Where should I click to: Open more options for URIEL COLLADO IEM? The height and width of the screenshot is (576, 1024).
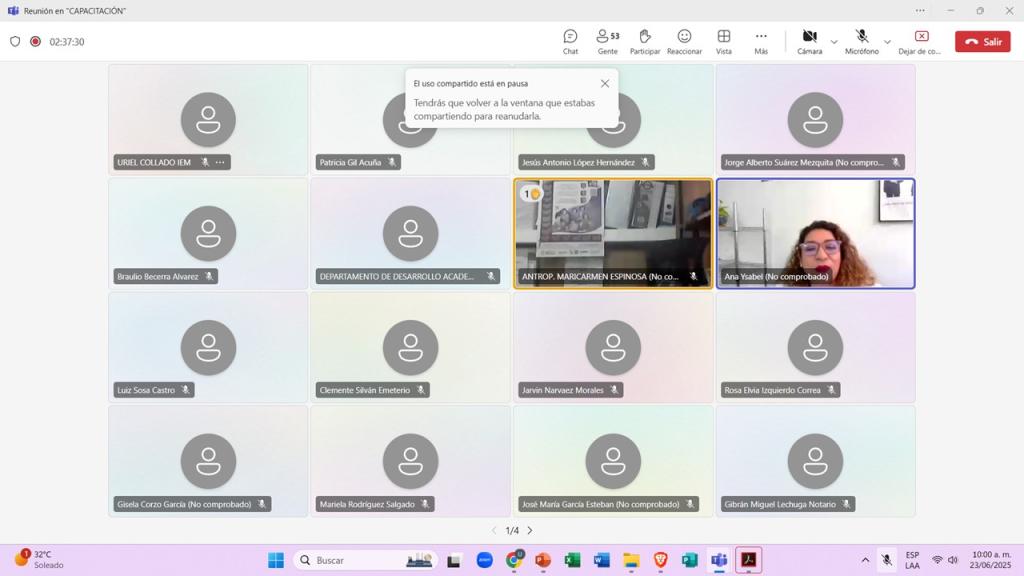pos(220,162)
